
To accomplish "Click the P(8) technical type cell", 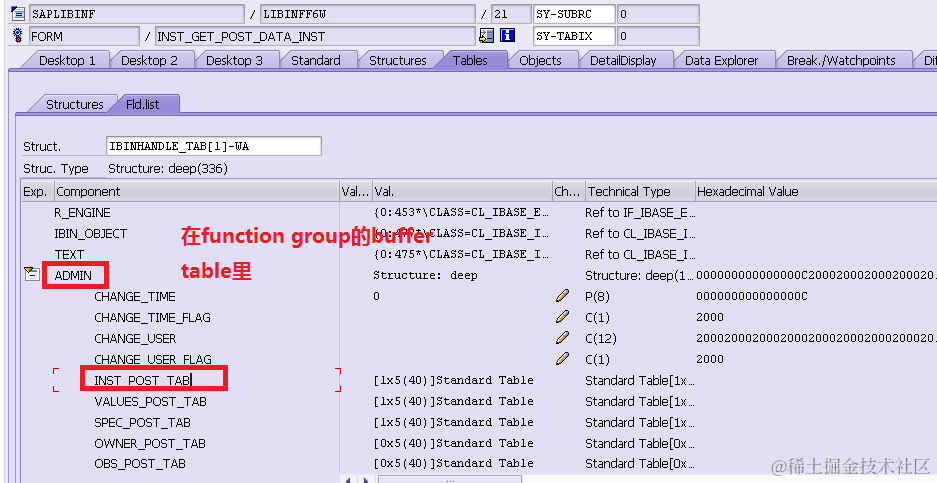I will coord(598,296).
